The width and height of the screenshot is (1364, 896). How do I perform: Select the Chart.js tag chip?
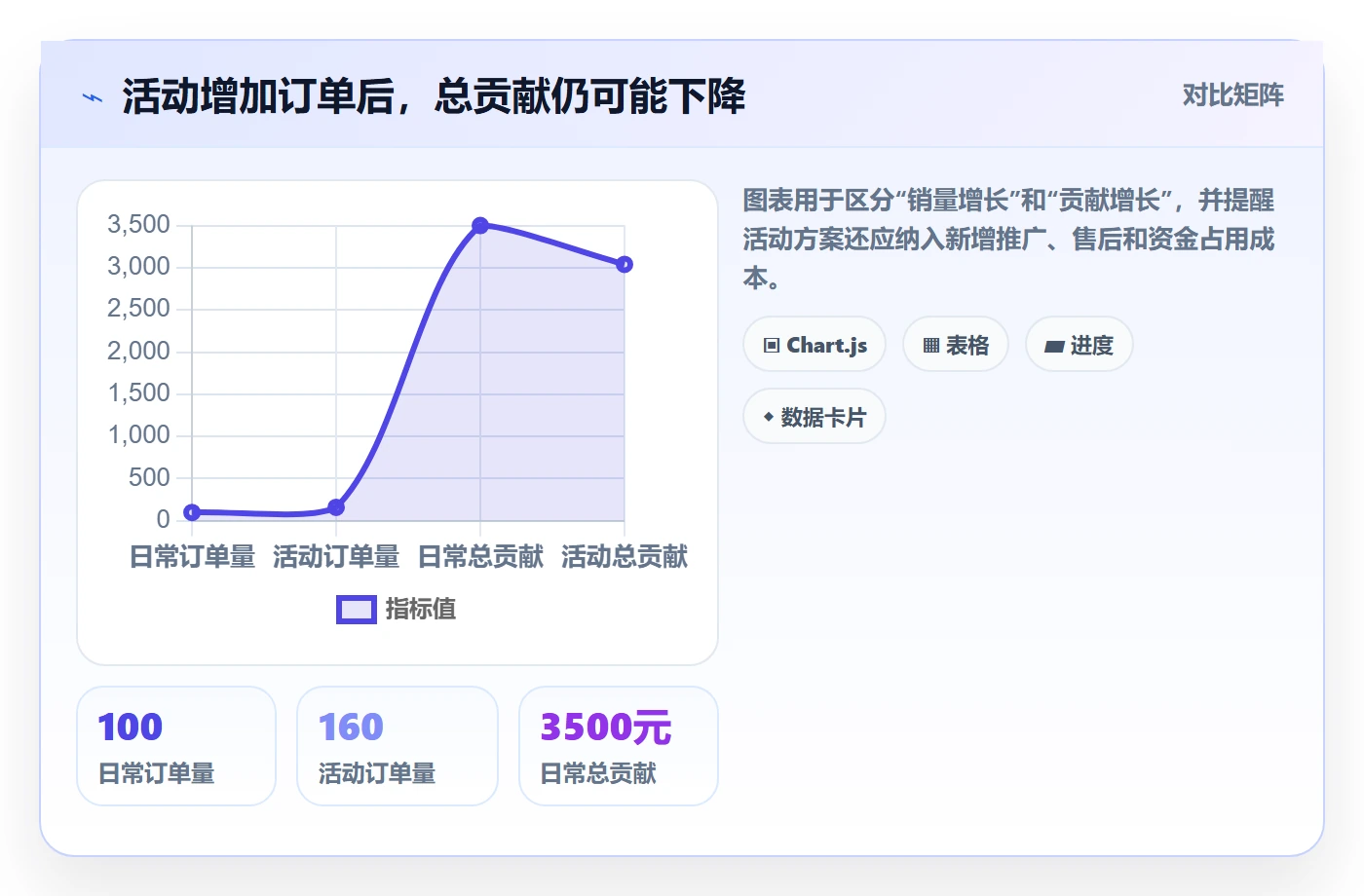point(815,345)
